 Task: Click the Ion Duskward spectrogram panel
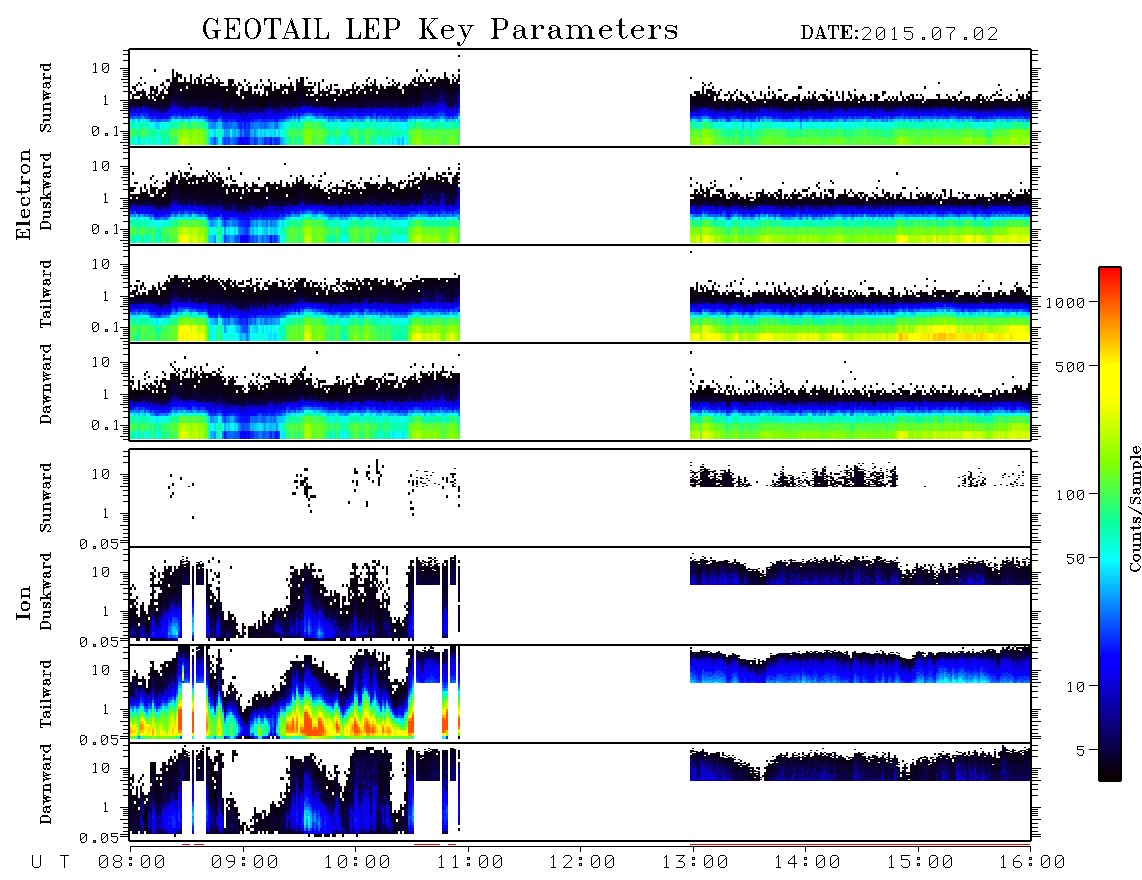point(580,596)
